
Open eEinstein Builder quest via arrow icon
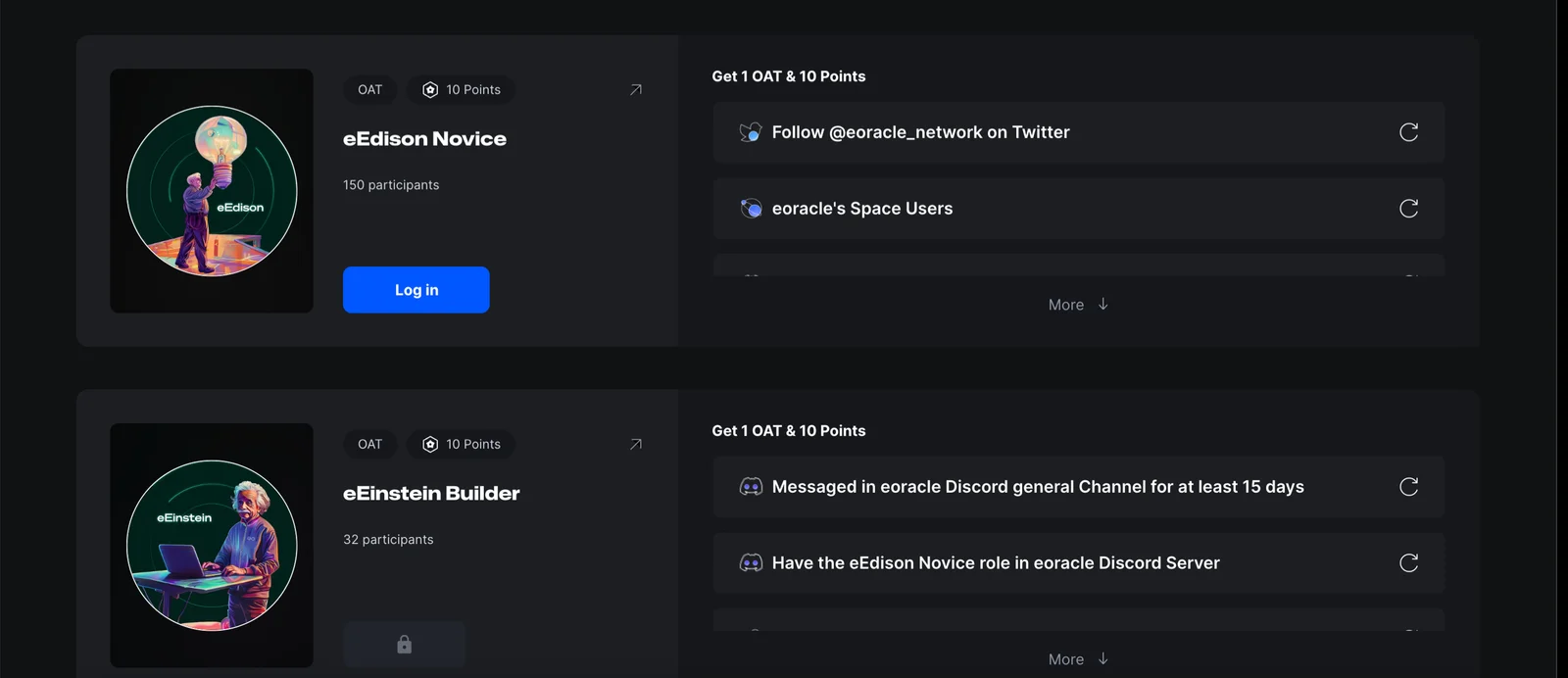click(636, 445)
